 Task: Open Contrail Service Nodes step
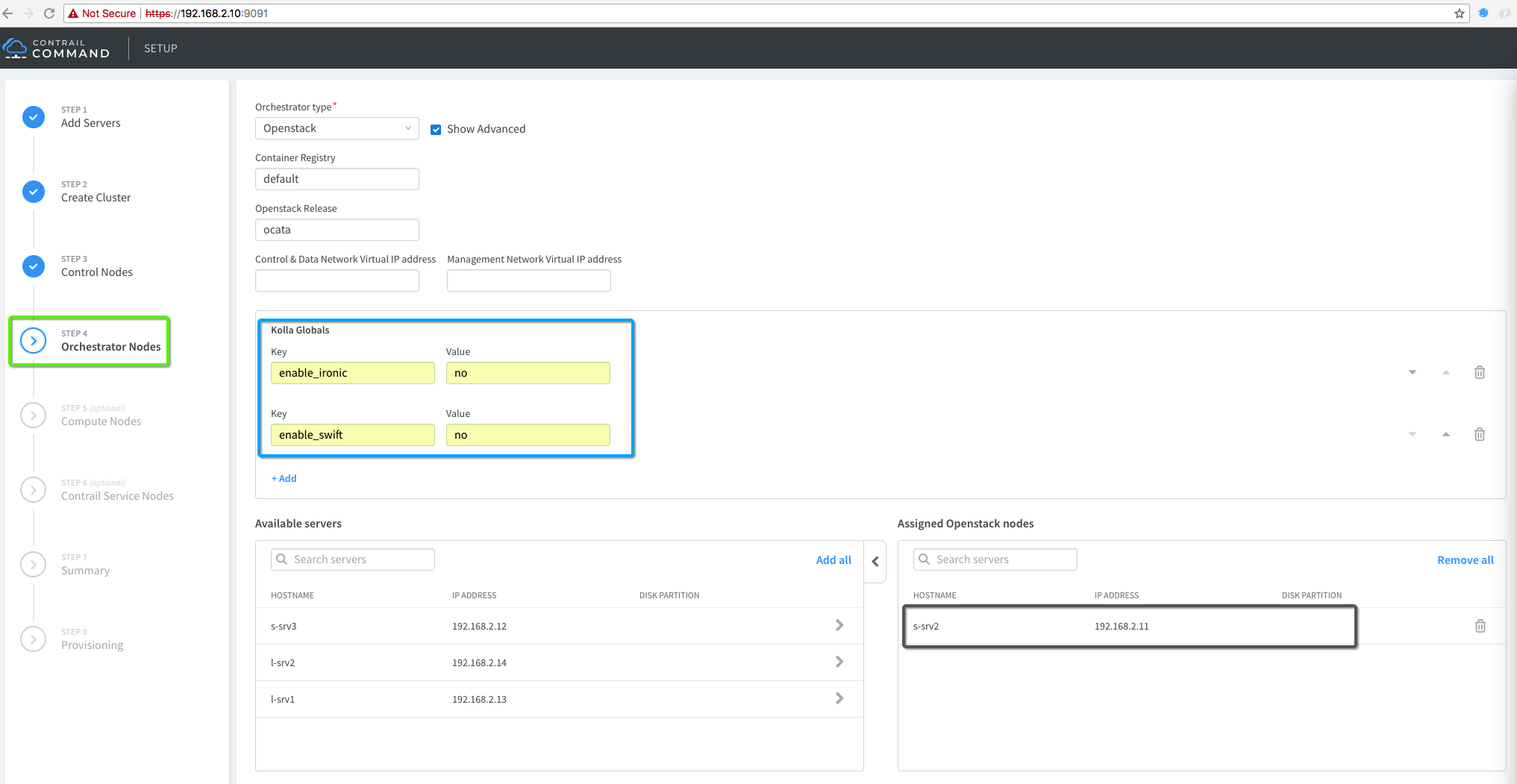[x=117, y=496]
